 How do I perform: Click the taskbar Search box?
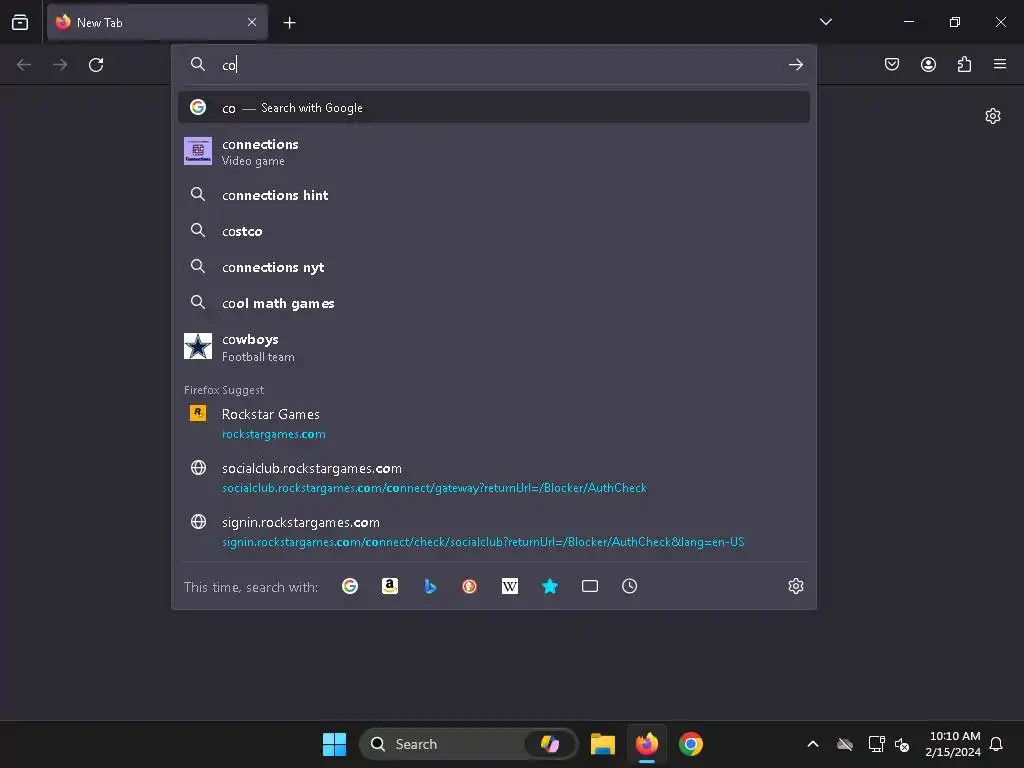[x=468, y=744]
